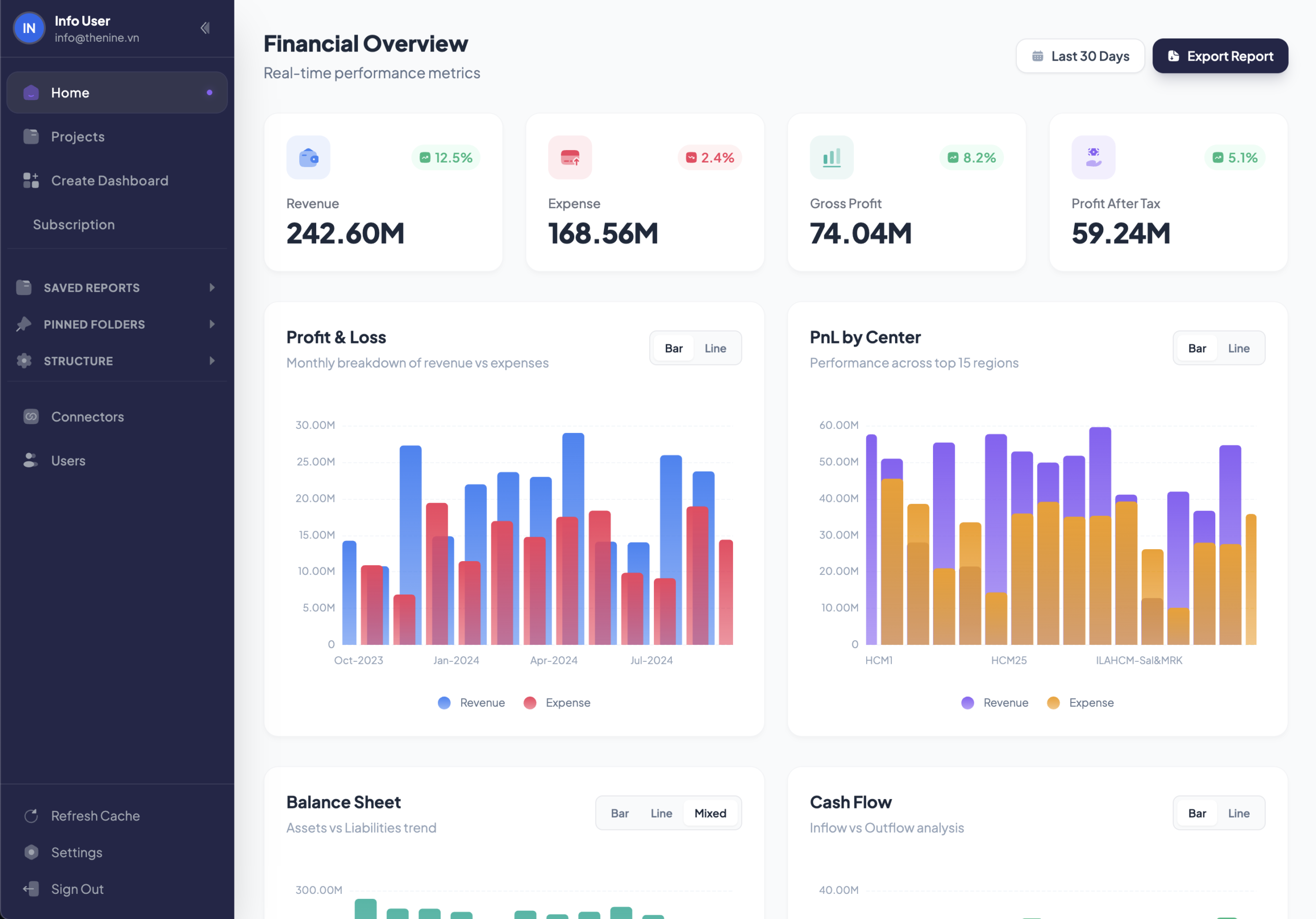The width and height of the screenshot is (1316, 919).
Task: Click the Gross Profit bar-chart icon
Action: pyautogui.click(x=831, y=157)
